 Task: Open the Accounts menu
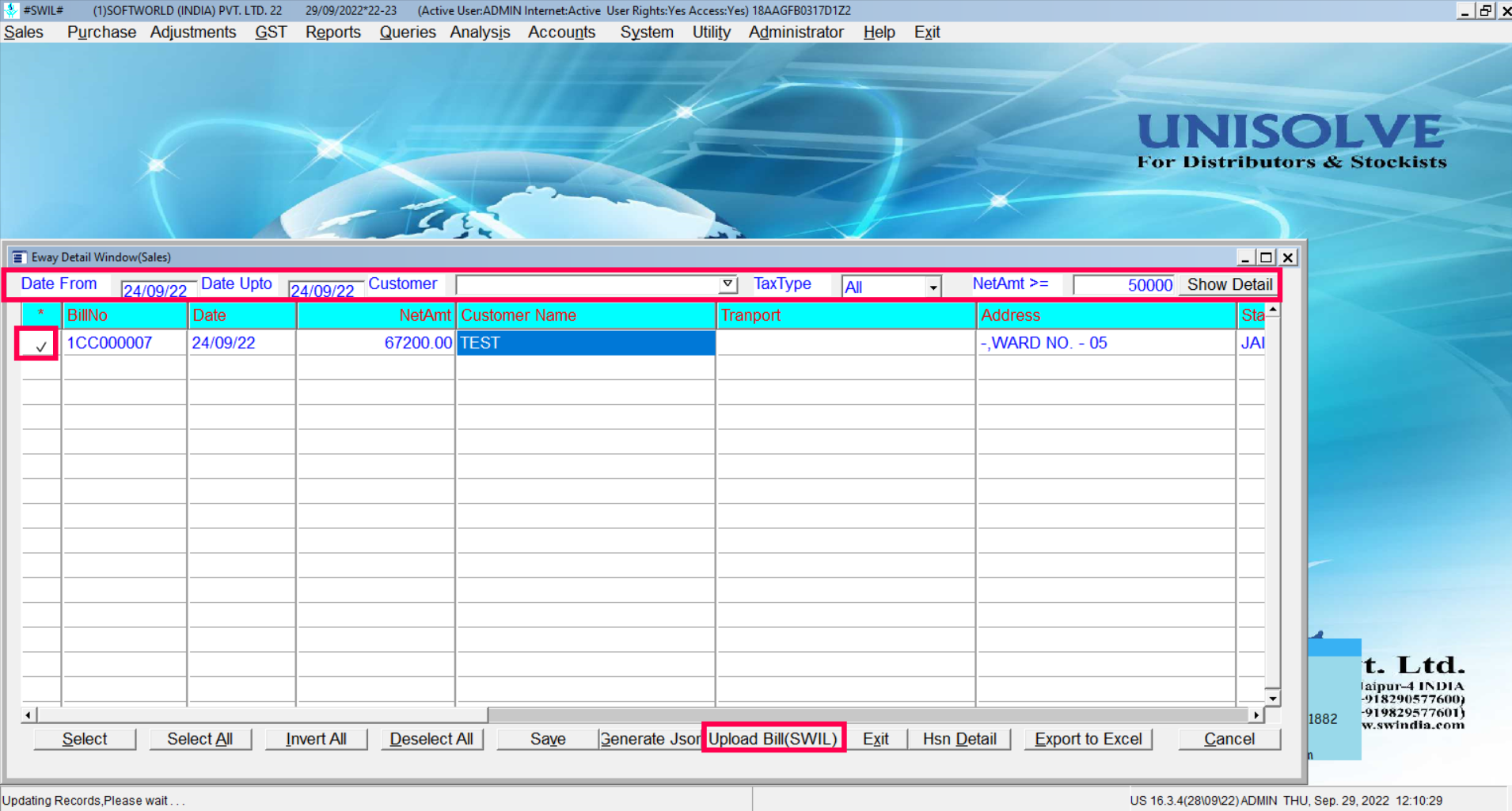click(x=561, y=32)
